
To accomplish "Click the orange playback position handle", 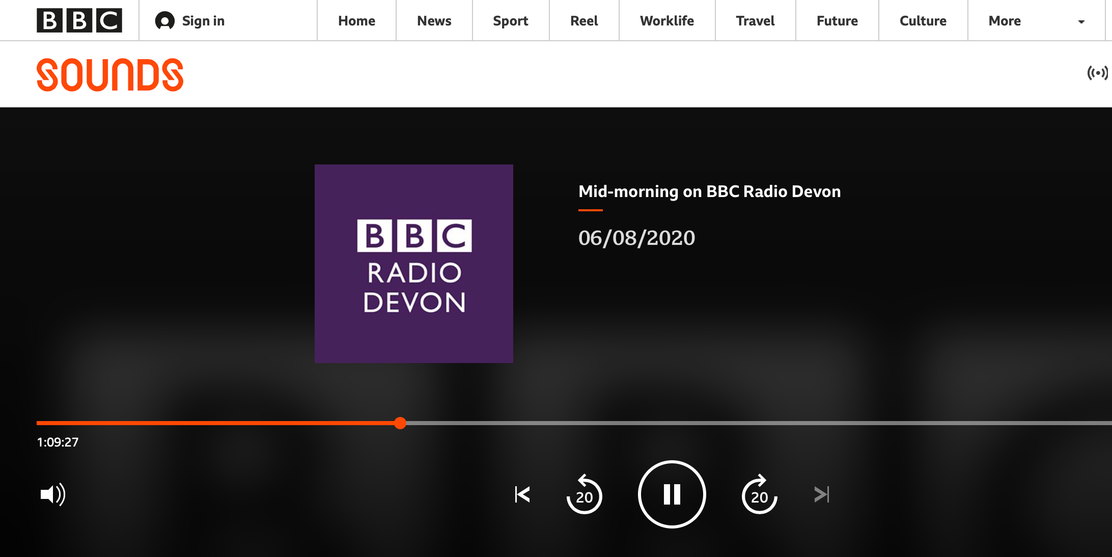I will [x=400, y=423].
